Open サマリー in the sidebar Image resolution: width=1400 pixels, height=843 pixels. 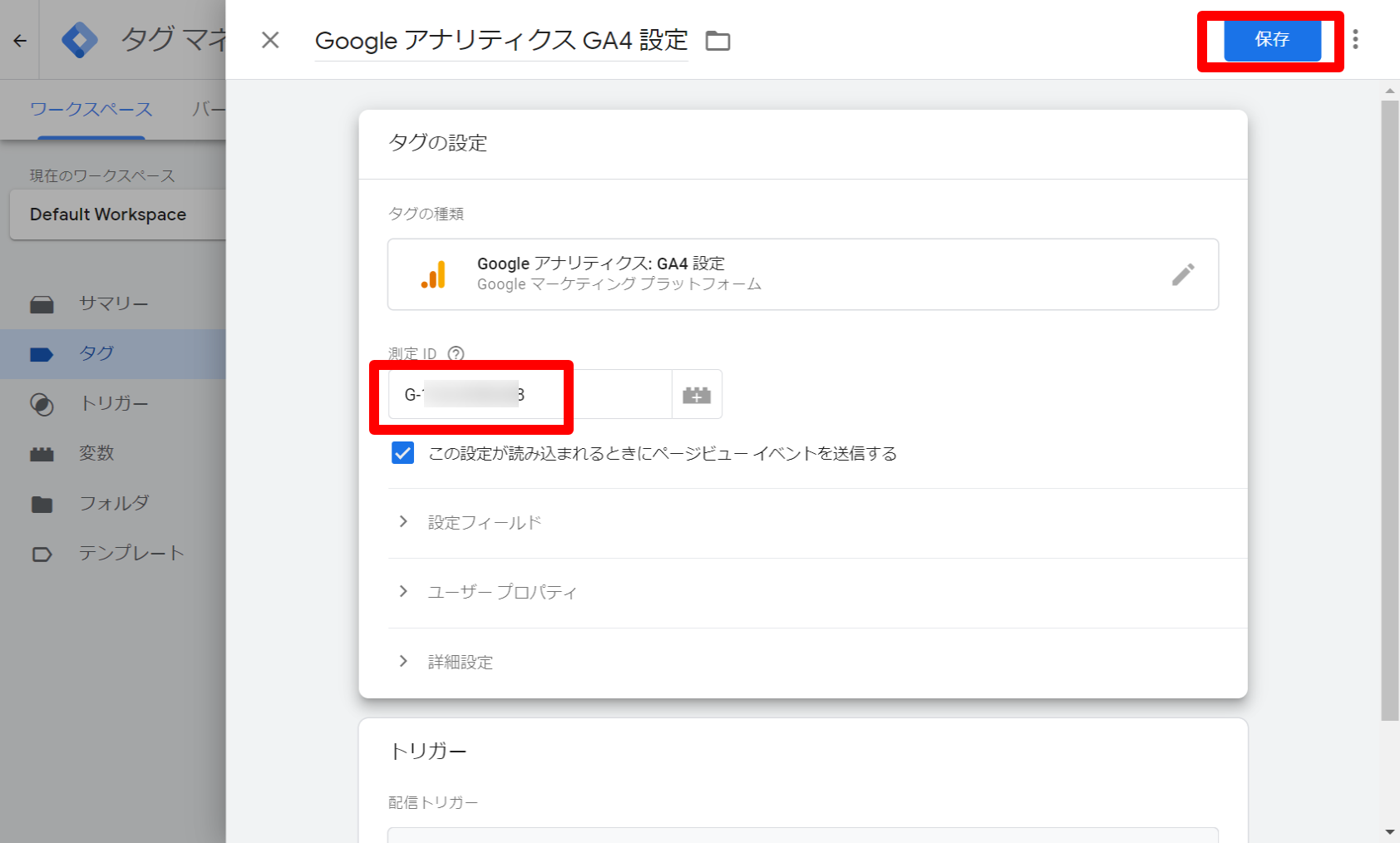click(x=113, y=303)
